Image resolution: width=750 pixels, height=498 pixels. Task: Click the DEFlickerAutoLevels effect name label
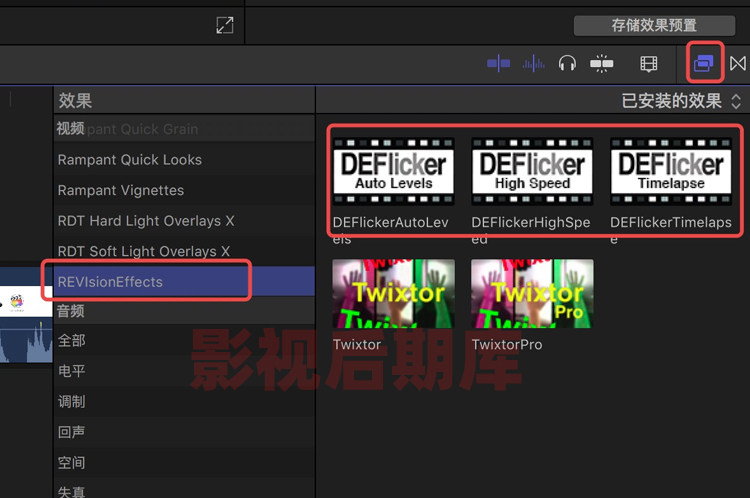(x=390, y=230)
